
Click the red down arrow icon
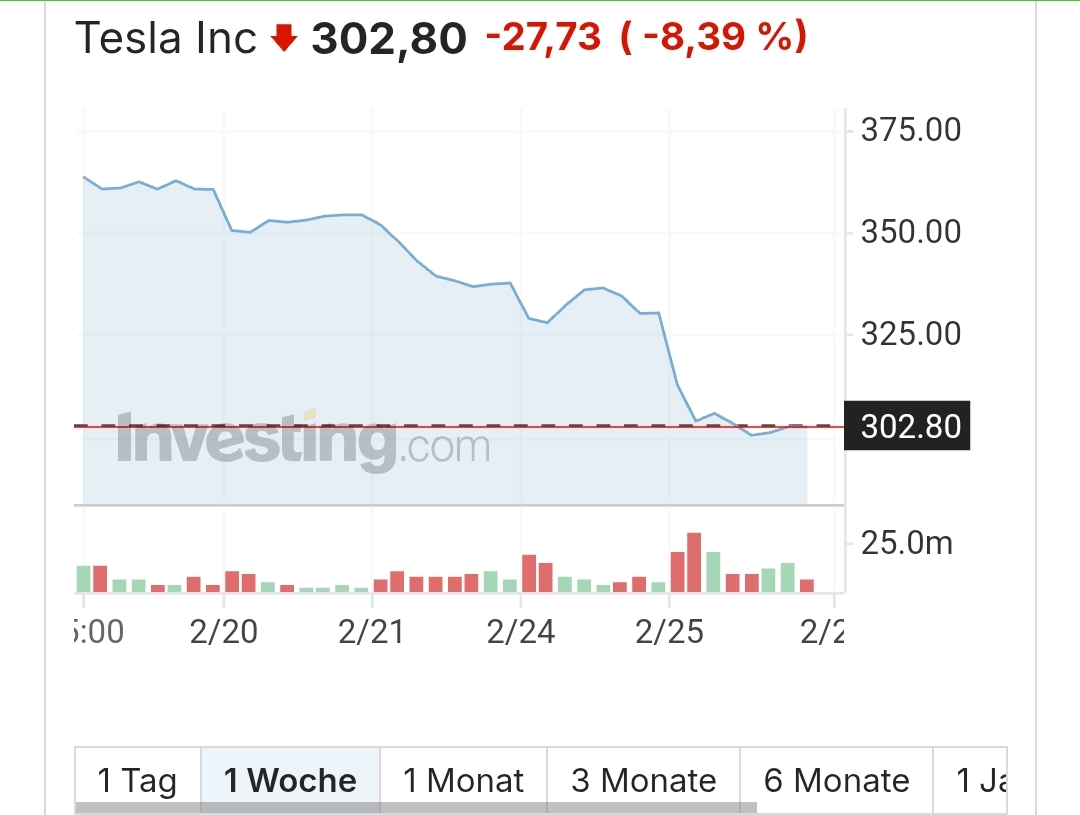pos(285,39)
